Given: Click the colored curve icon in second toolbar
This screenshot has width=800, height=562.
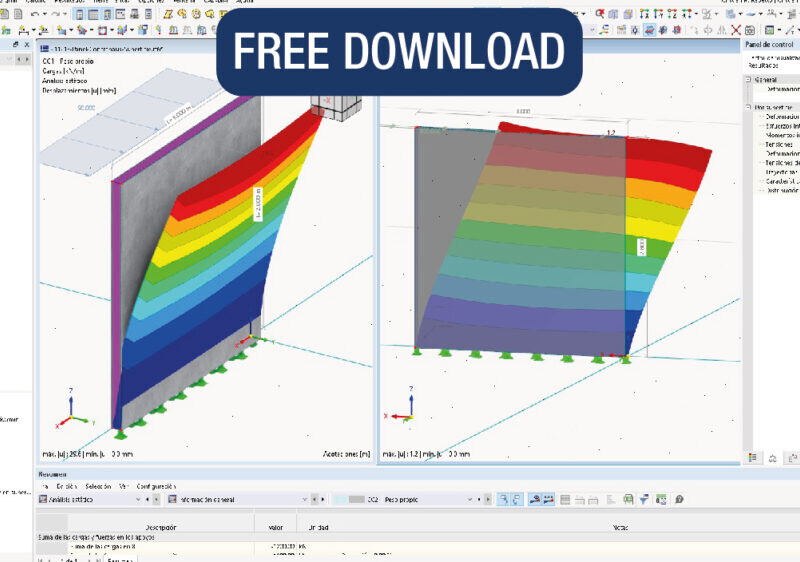Looking at the screenshot, I should [x=605, y=30].
